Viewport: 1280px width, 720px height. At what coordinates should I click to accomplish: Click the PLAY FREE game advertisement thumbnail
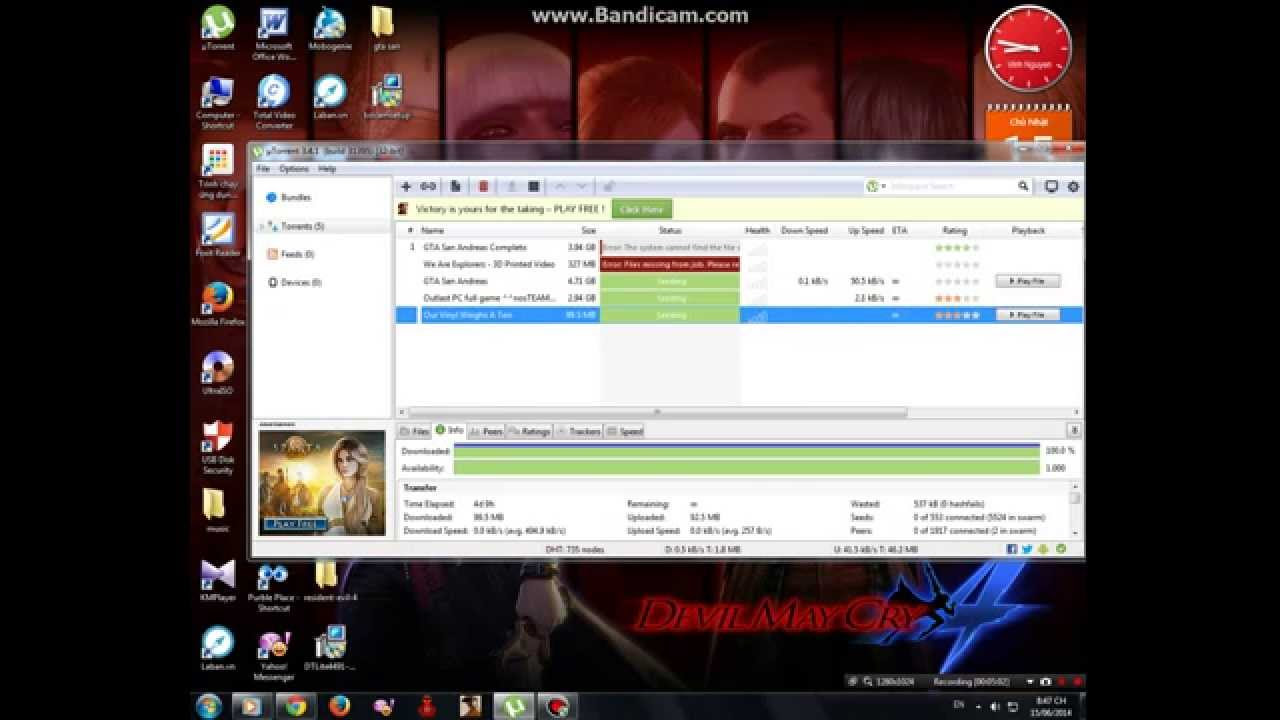point(322,483)
